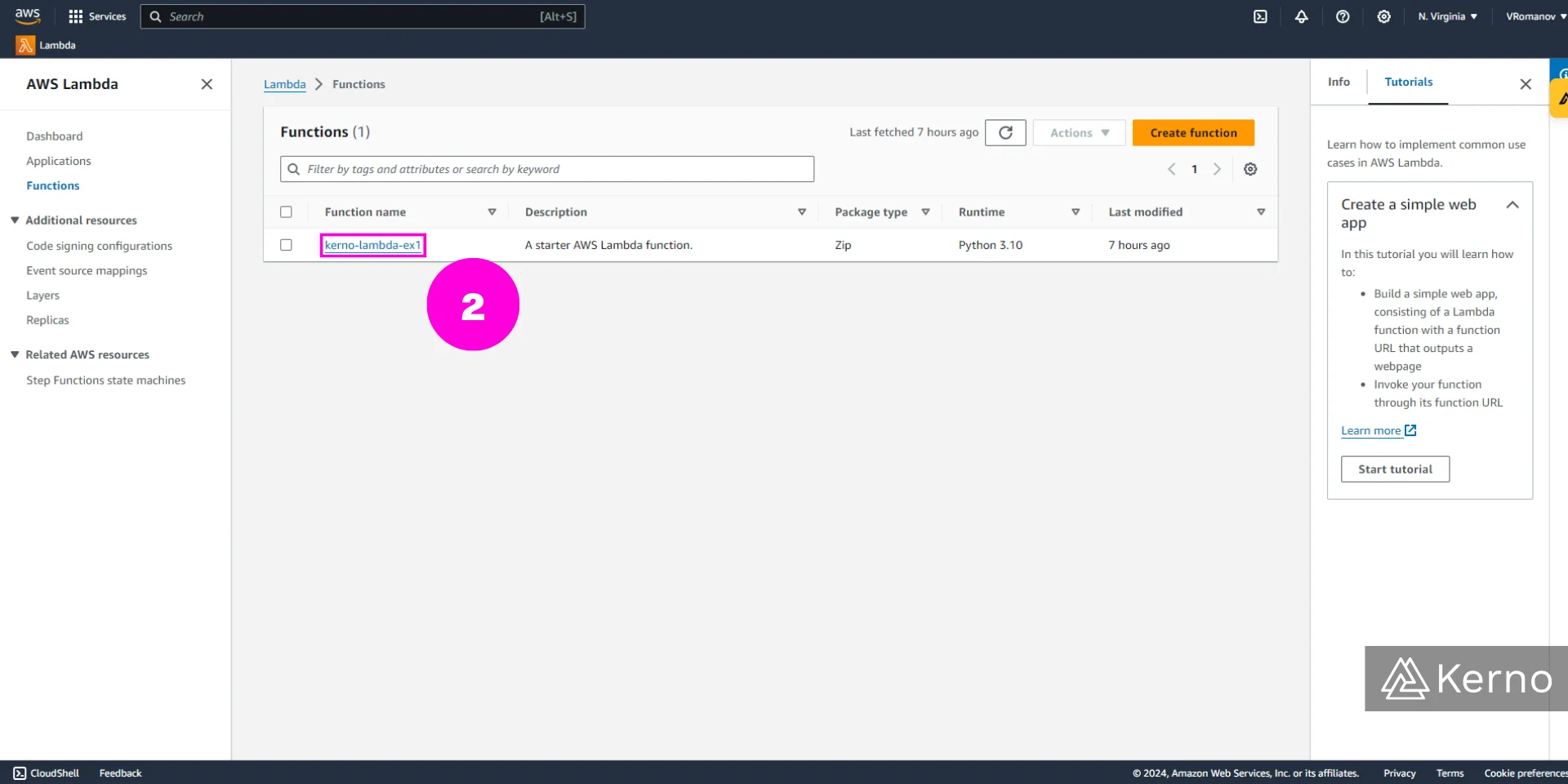
Task: Click the Python 3.10 runtime cell
Action: [990, 245]
